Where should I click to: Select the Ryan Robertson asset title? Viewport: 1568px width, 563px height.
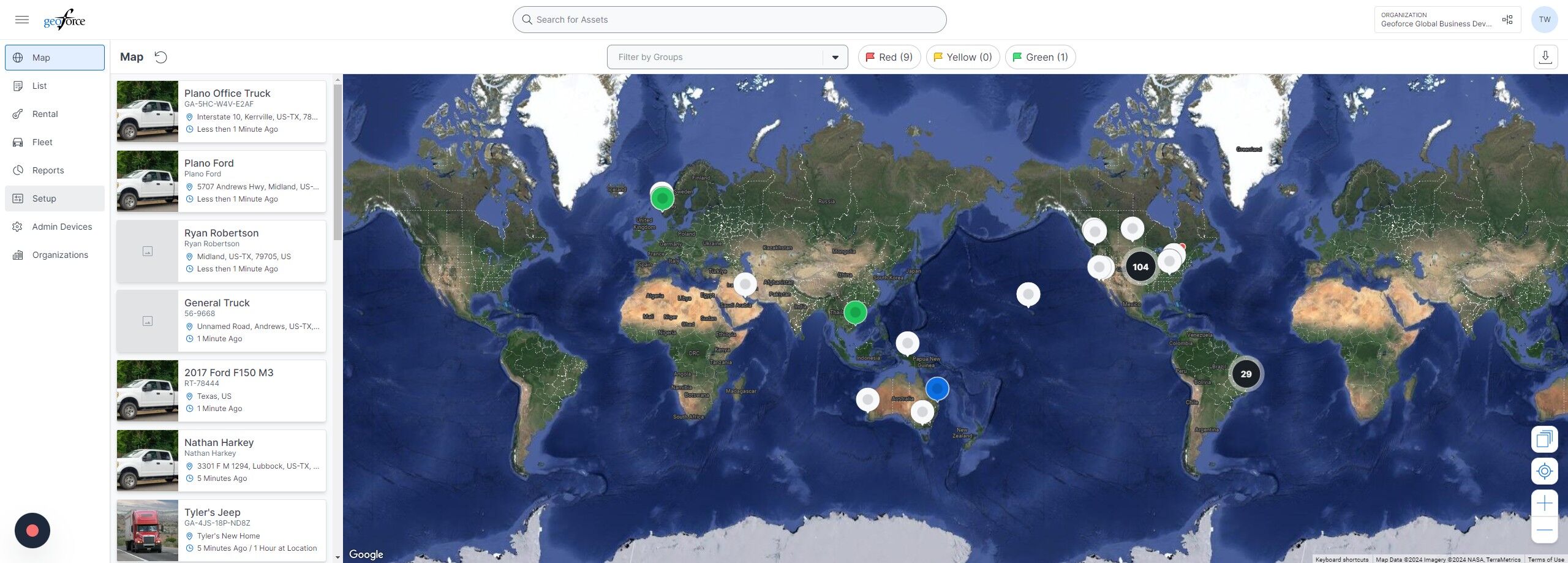pos(221,233)
